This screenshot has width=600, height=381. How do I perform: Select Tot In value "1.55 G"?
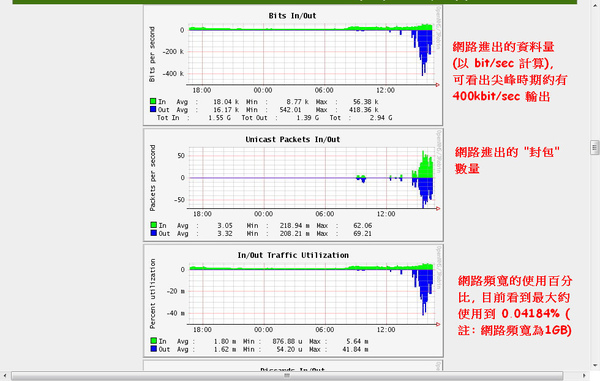pos(220,118)
